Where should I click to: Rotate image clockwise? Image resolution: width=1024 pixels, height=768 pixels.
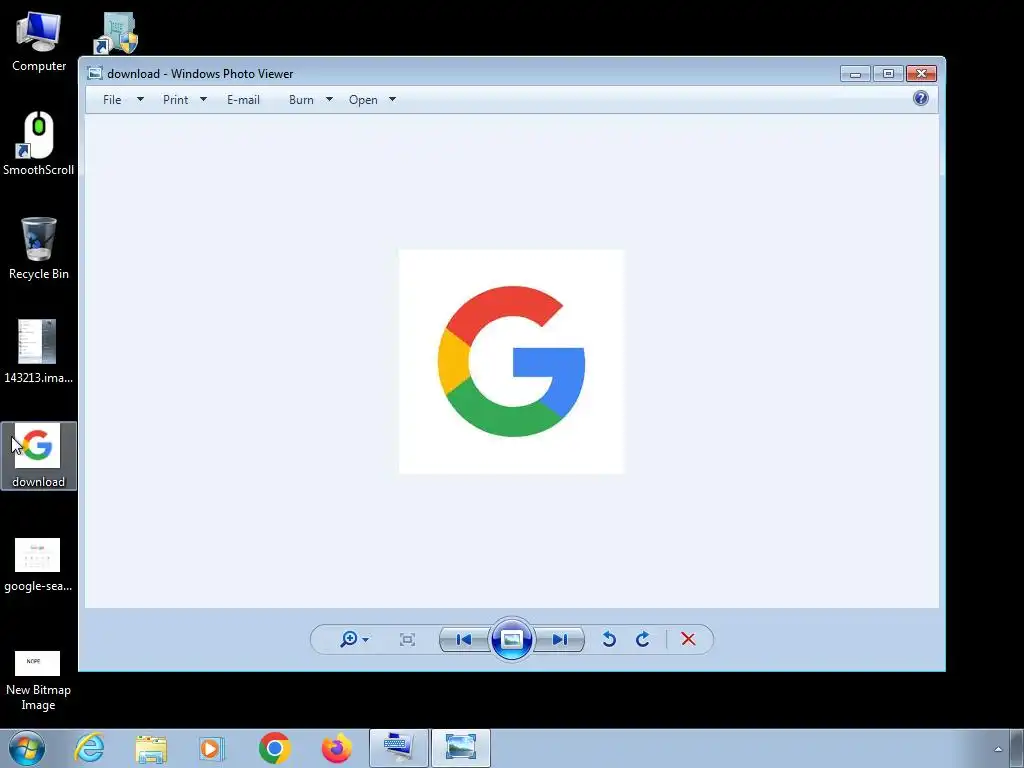coord(643,639)
